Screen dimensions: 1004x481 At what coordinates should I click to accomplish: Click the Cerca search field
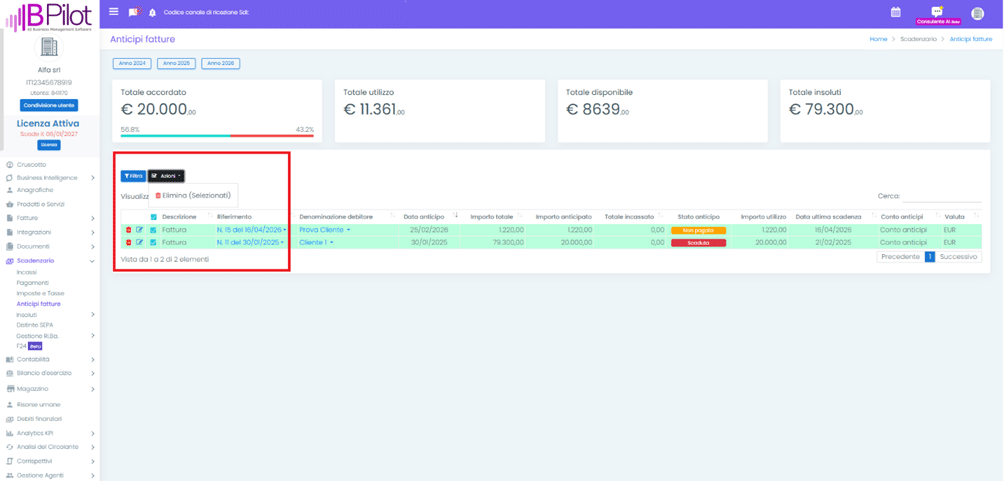[x=941, y=196]
